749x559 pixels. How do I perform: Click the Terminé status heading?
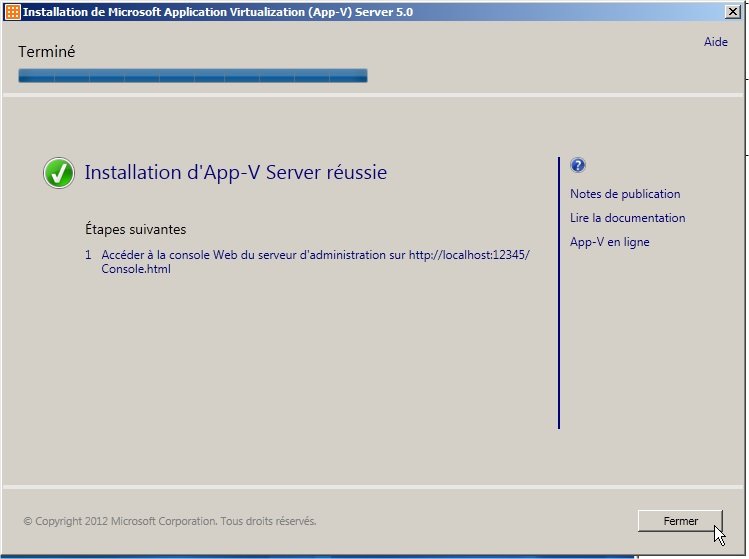click(x=46, y=52)
